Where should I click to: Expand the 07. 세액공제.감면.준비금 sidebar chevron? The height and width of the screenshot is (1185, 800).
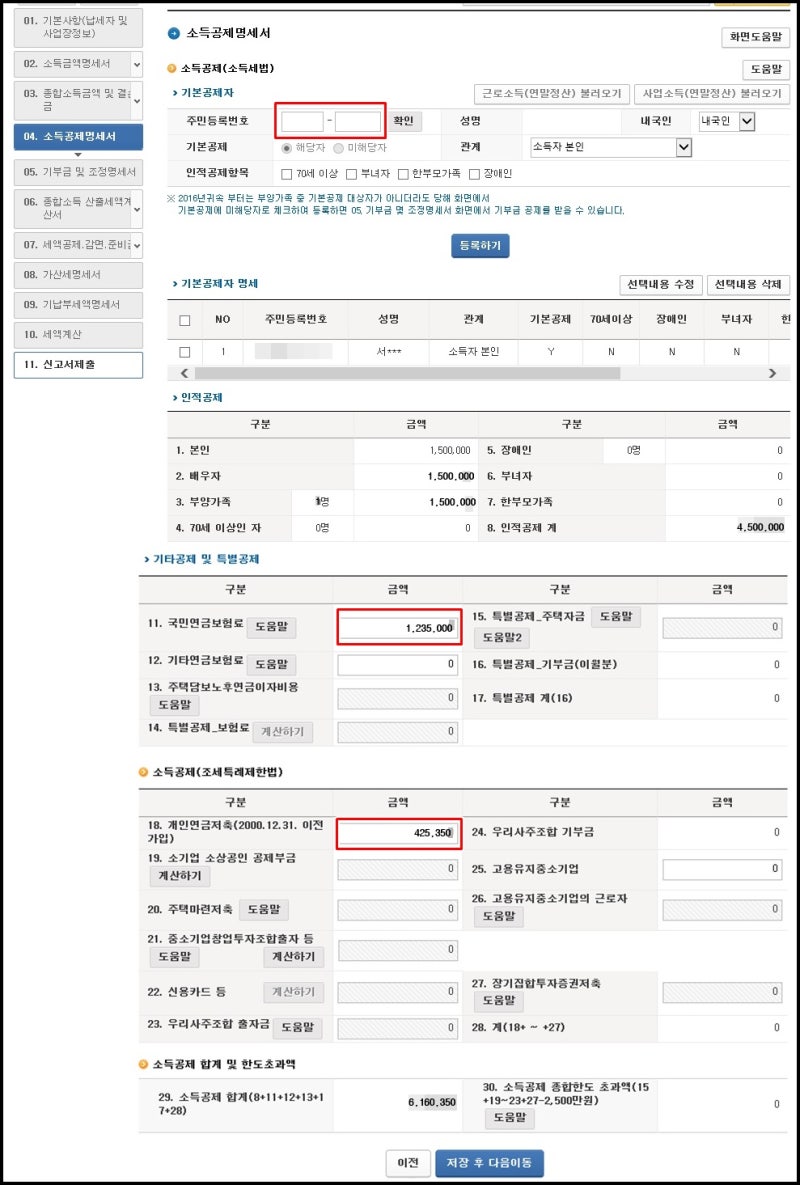coord(137,245)
